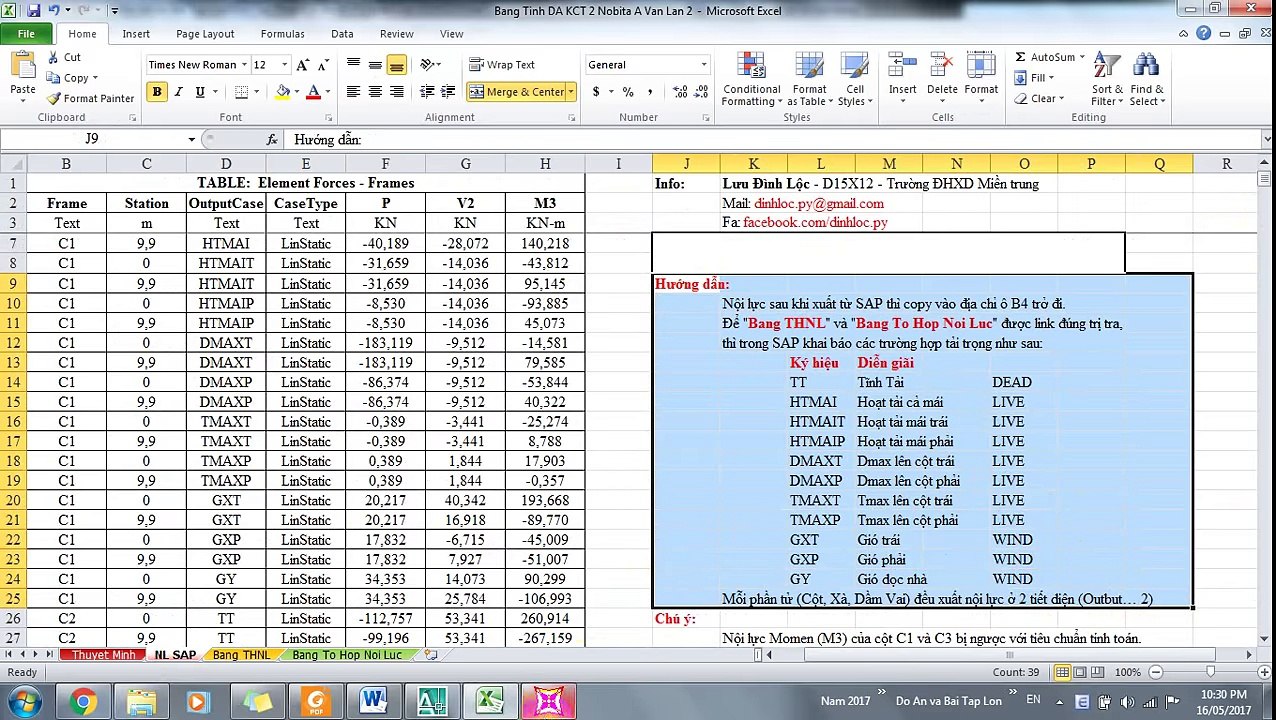Open the File tab
This screenshot has height=720, width=1276.
pos(26,34)
